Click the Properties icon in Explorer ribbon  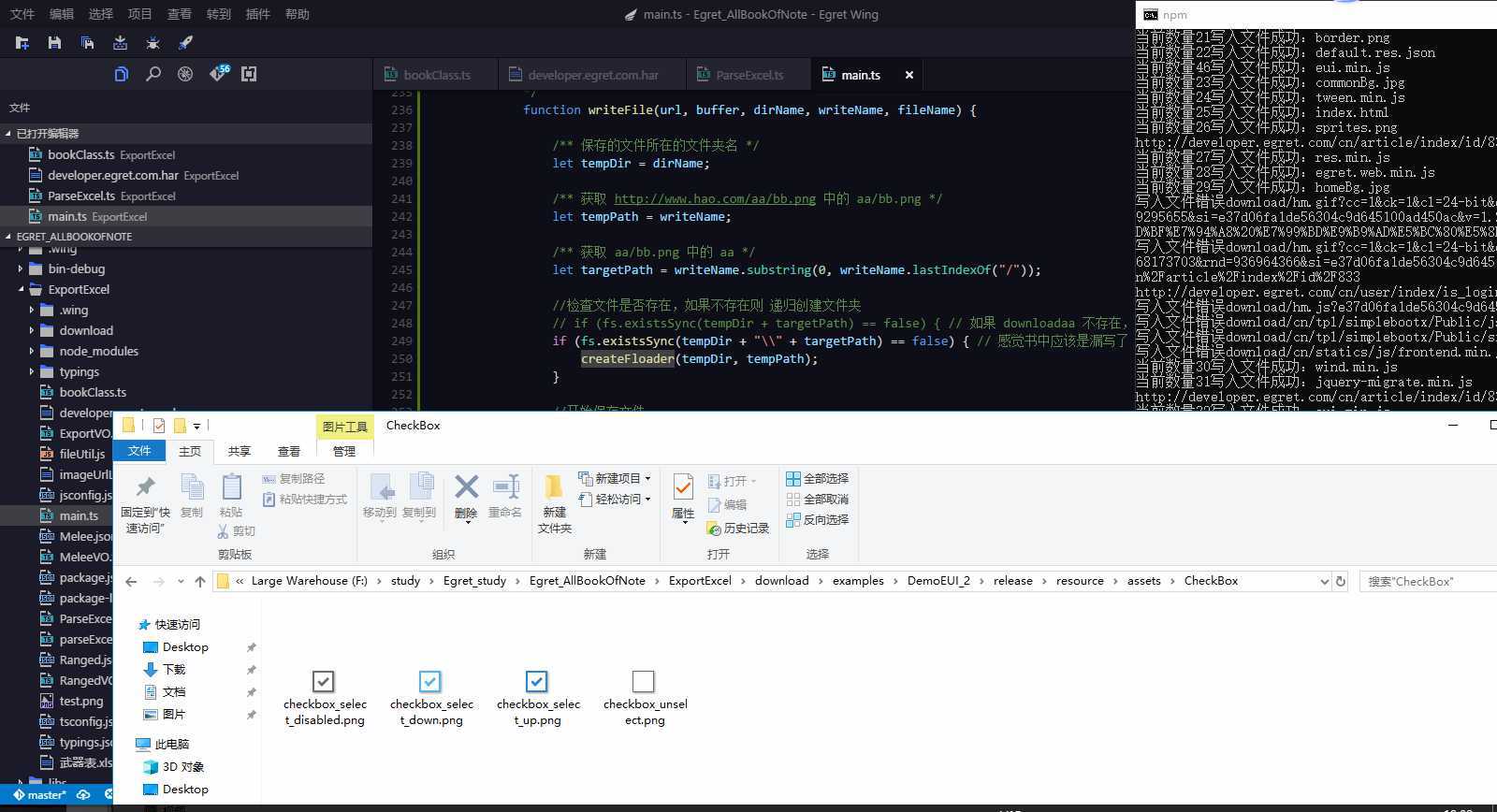[x=683, y=497]
